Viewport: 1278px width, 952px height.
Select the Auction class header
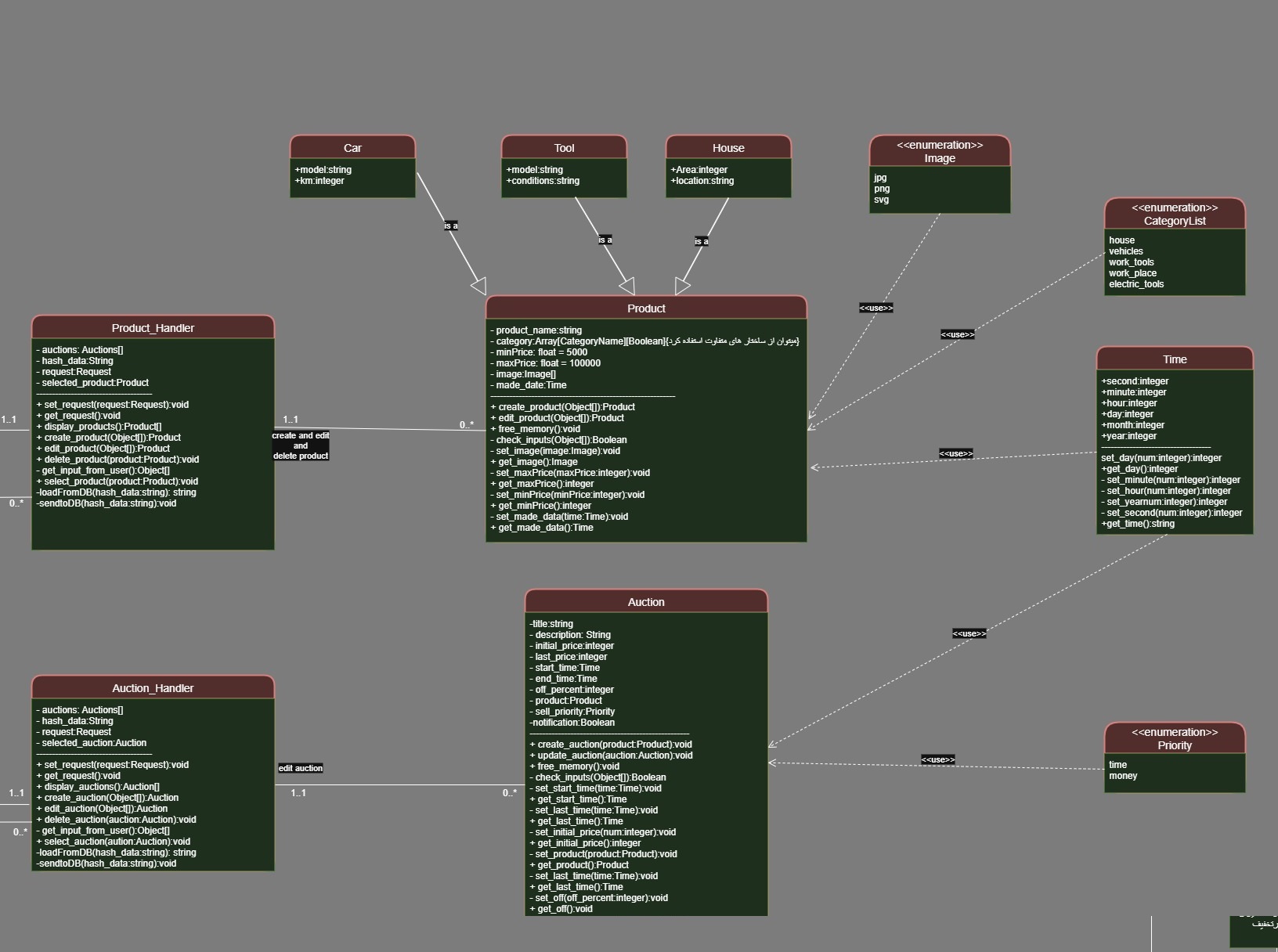click(x=645, y=601)
